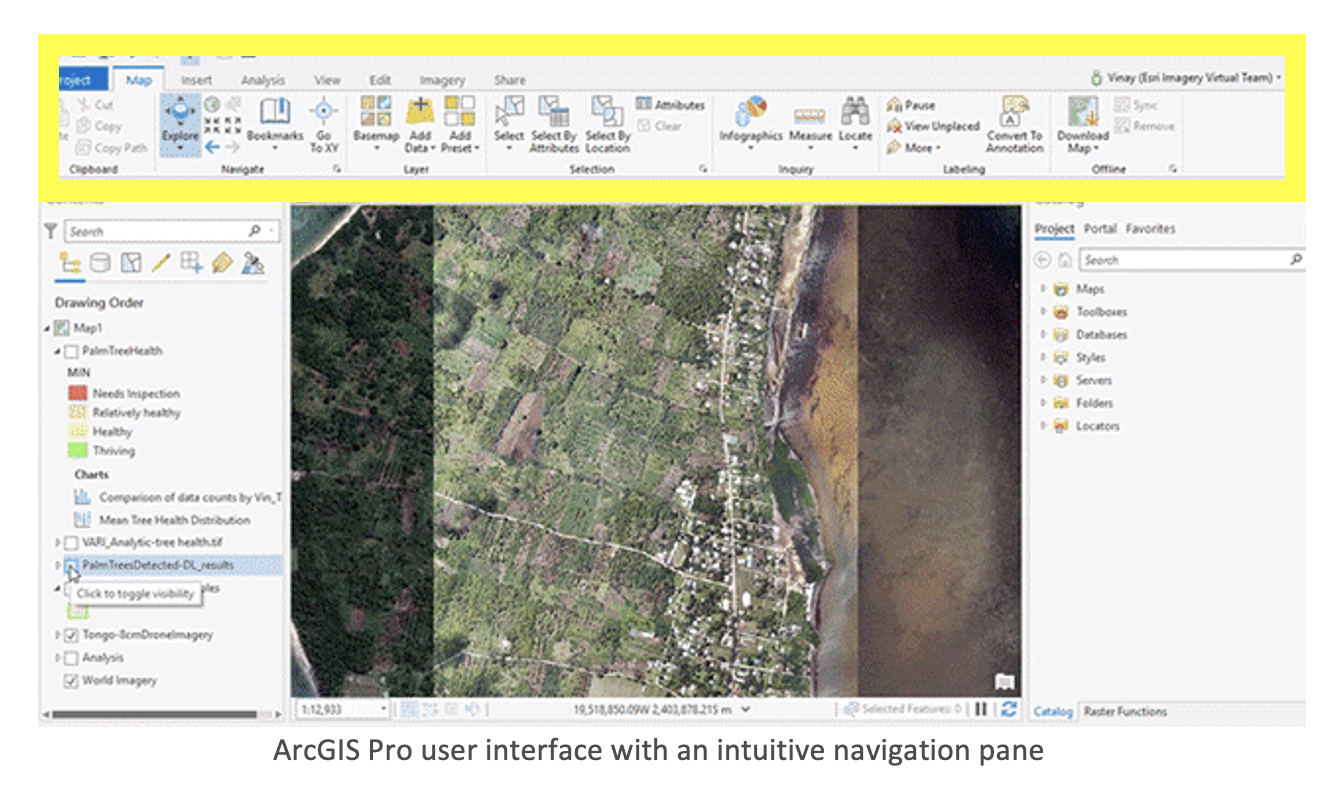This screenshot has height=786, width=1340.
Task: Expand the Tongo-8cmDroneImagery layer
Action: click(58, 635)
